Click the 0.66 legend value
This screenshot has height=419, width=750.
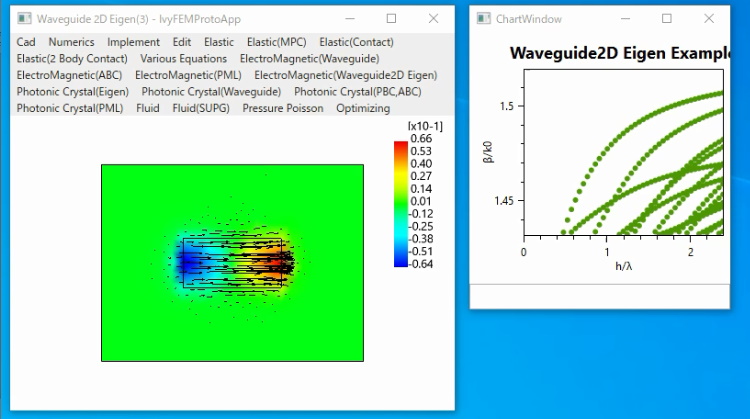click(x=421, y=139)
